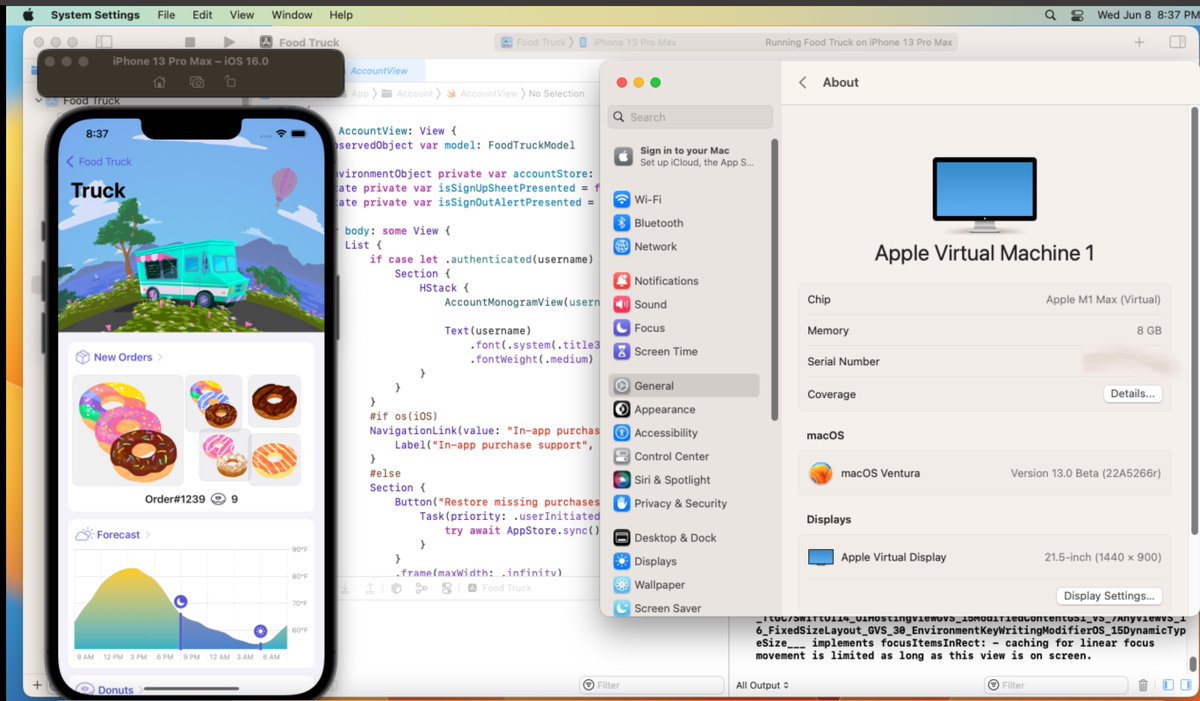Screen dimensions: 1200x701
Task: Open Forecast section in simulator app
Action: click(x=113, y=535)
